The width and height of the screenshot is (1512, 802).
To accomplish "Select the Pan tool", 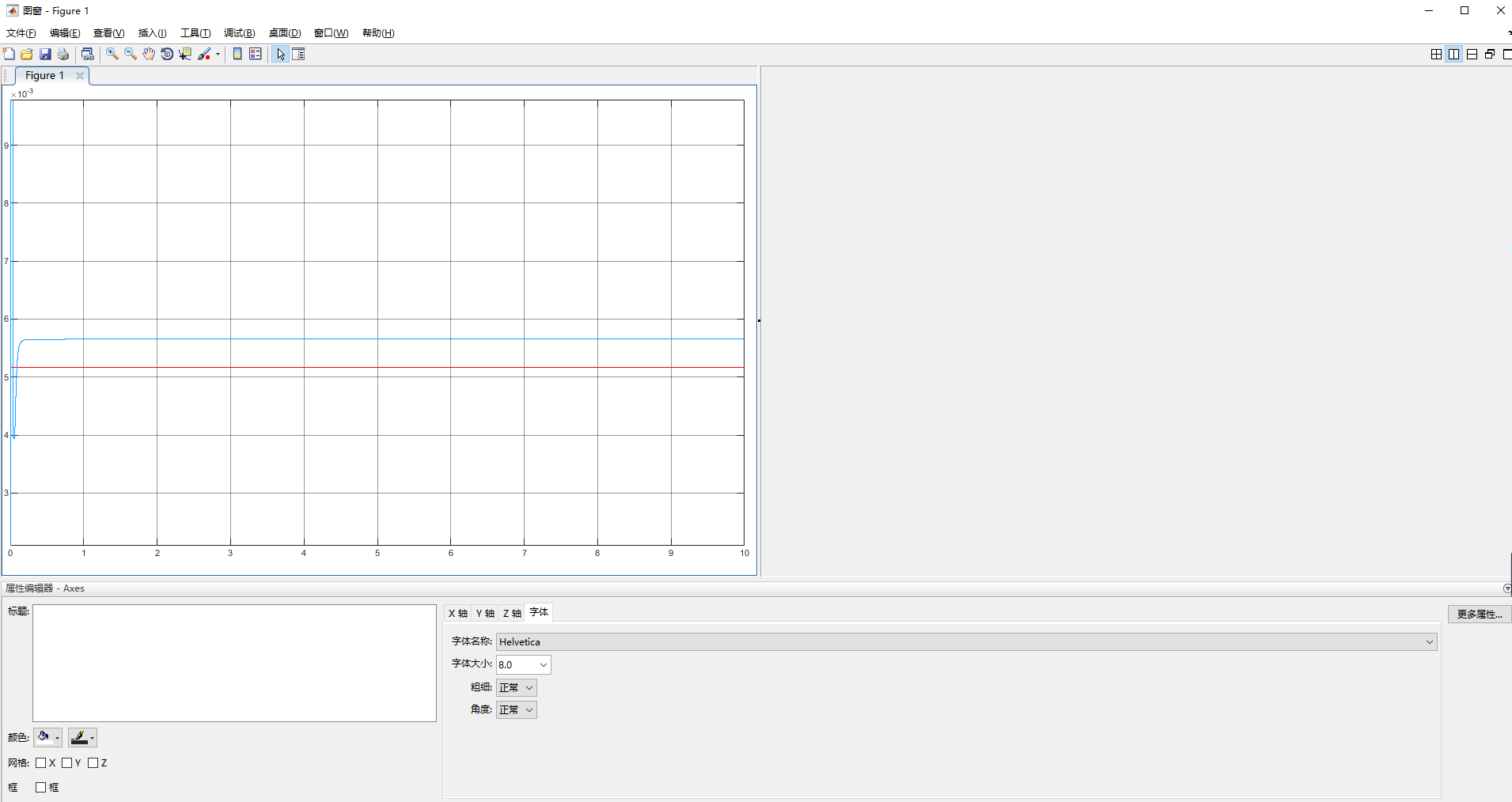I will tap(149, 54).
